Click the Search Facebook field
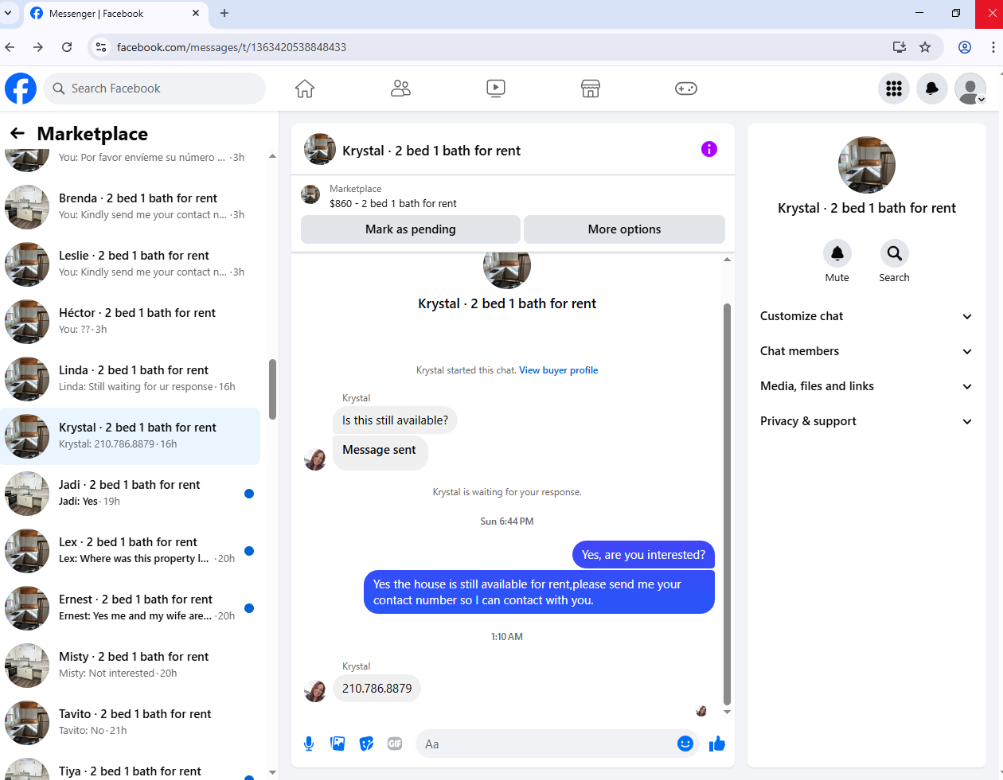 click(154, 88)
